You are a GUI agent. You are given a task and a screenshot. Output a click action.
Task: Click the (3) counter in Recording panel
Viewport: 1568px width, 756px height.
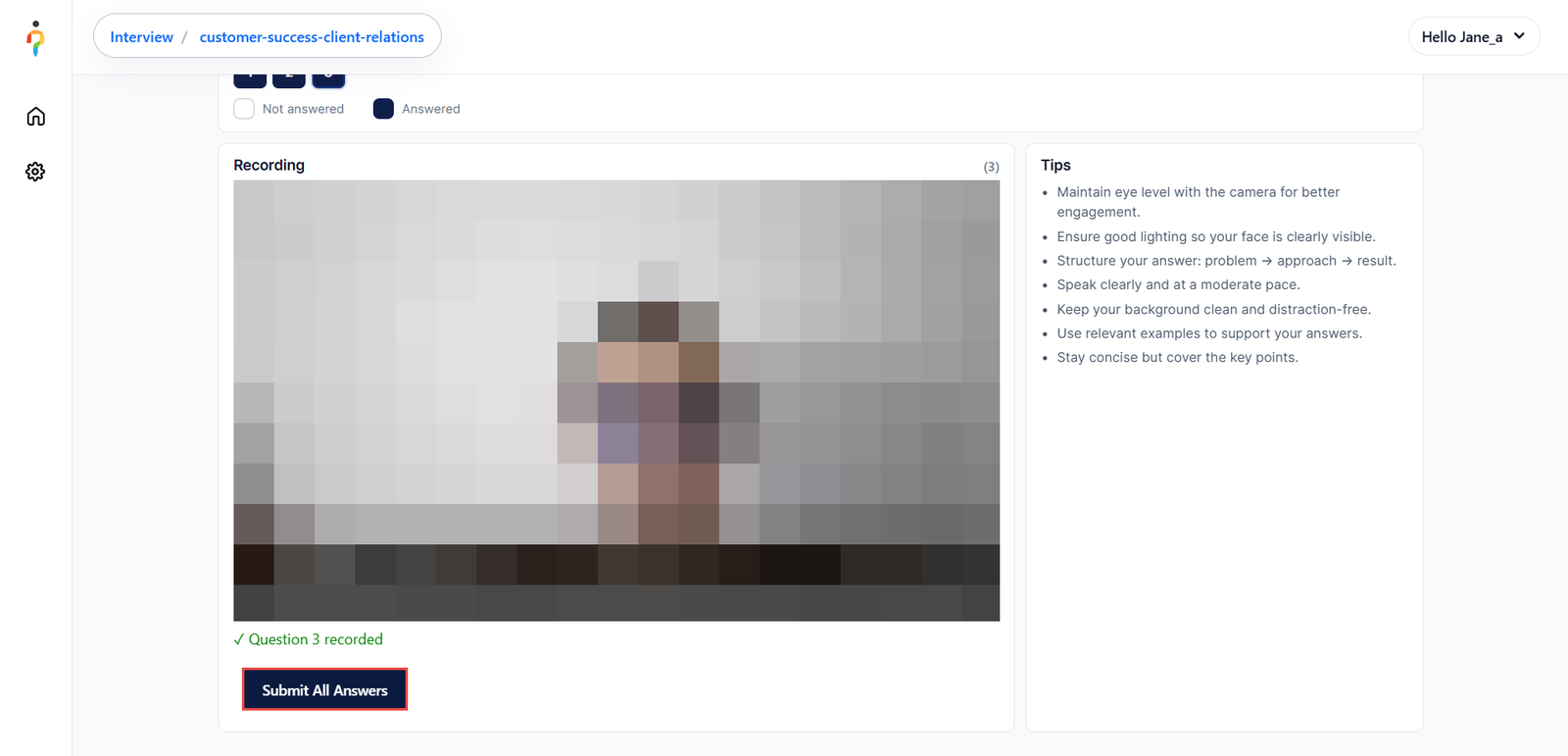point(991,167)
